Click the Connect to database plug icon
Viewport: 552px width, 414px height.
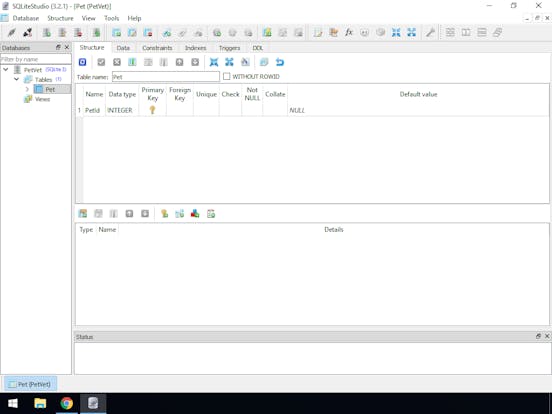[12, 33]
